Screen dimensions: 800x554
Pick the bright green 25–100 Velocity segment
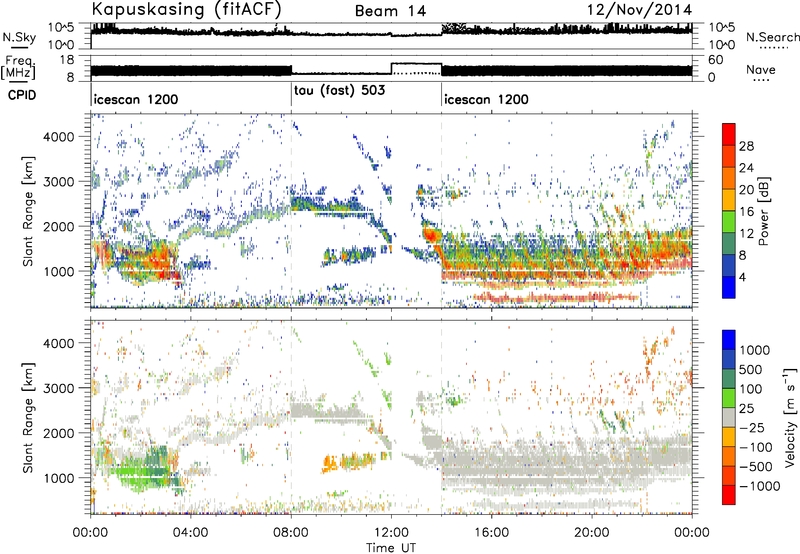pos(729,398)
